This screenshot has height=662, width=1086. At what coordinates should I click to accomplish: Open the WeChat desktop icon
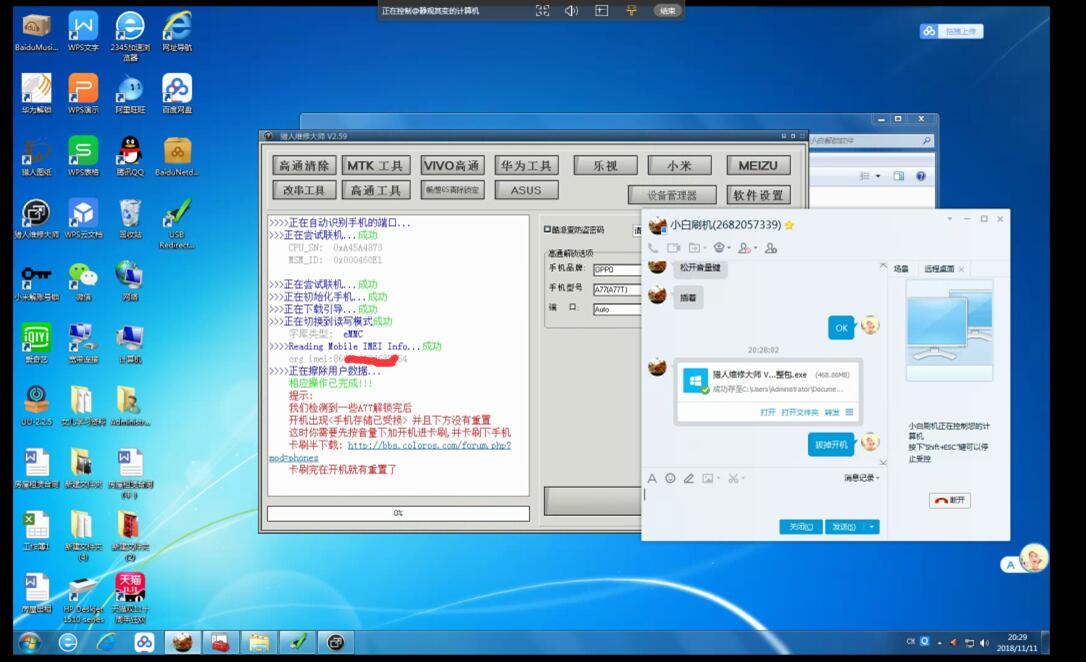[83, 281]
